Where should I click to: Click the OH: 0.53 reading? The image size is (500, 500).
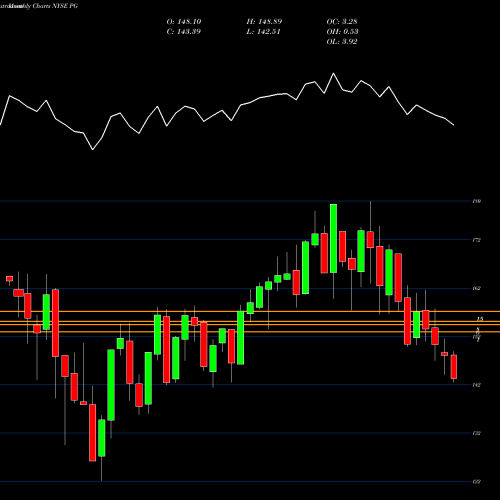pos(342,32)
